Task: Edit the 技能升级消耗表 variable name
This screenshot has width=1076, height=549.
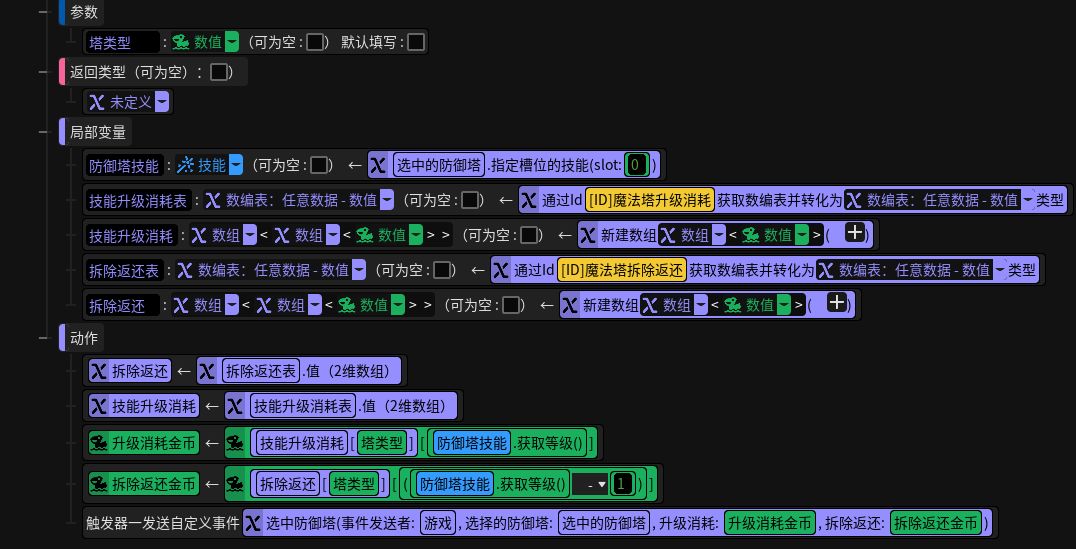Action: click(138, 200)
